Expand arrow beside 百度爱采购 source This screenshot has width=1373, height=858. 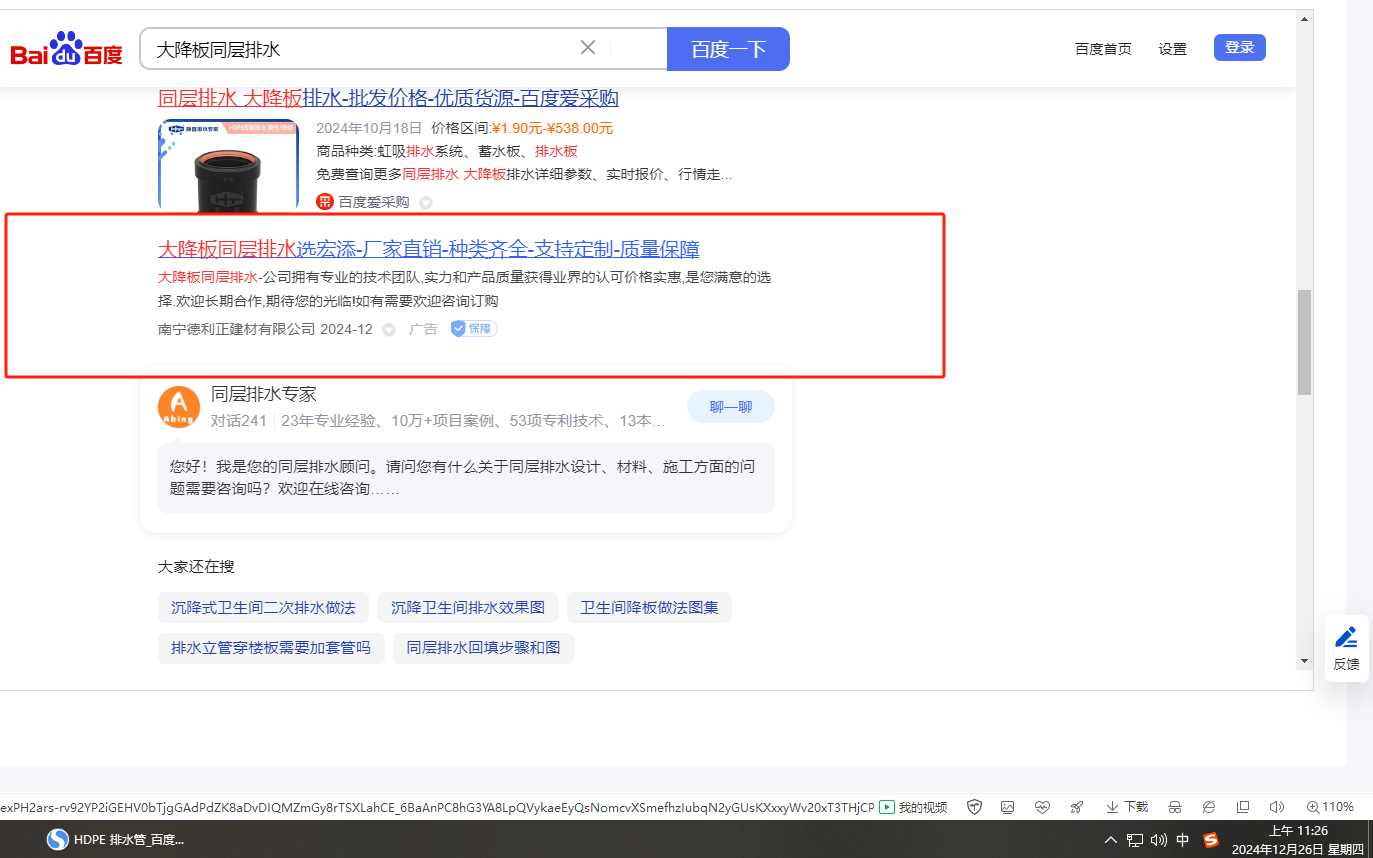[426, 202]
